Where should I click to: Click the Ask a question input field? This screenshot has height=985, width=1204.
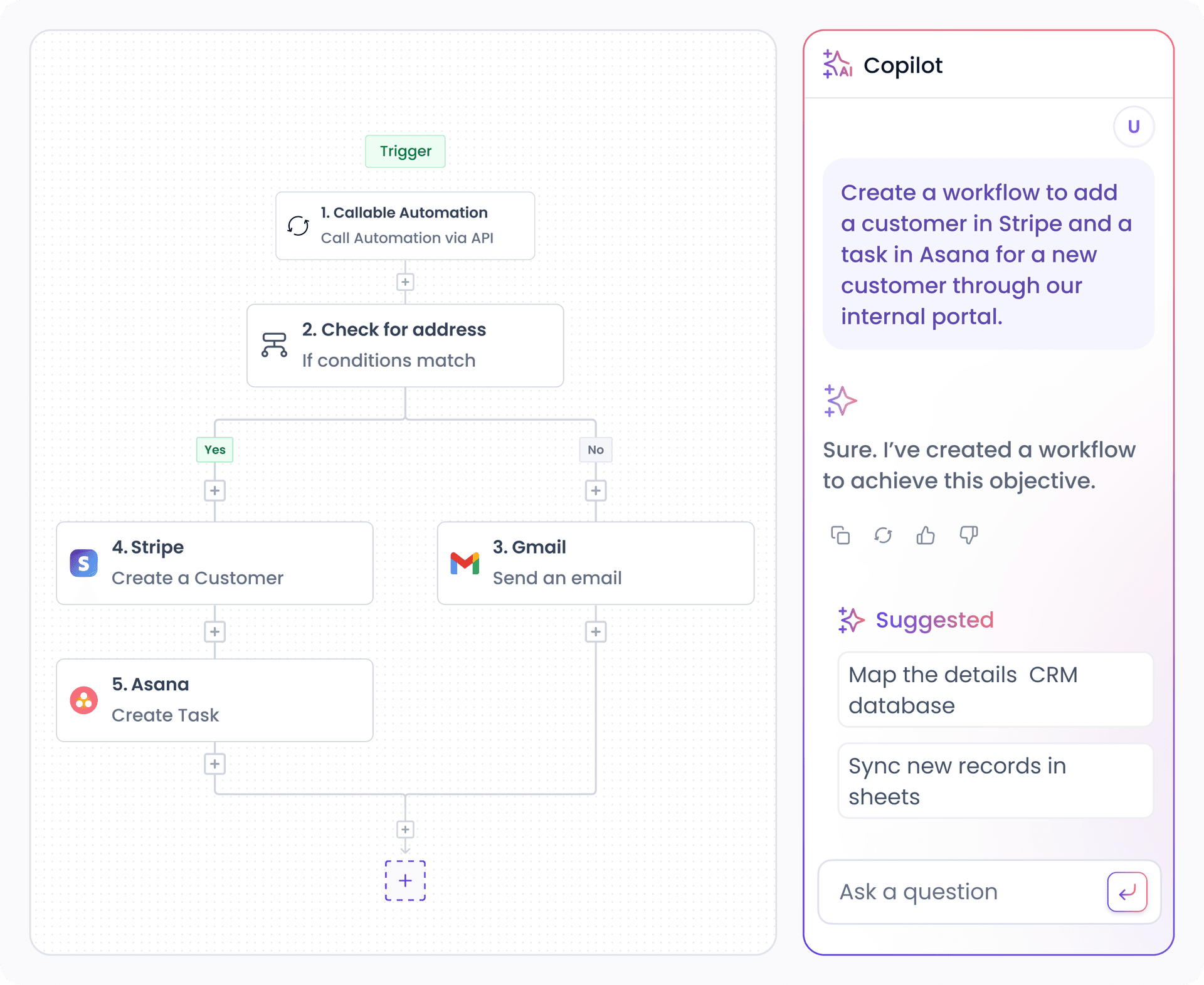point(953,892)
